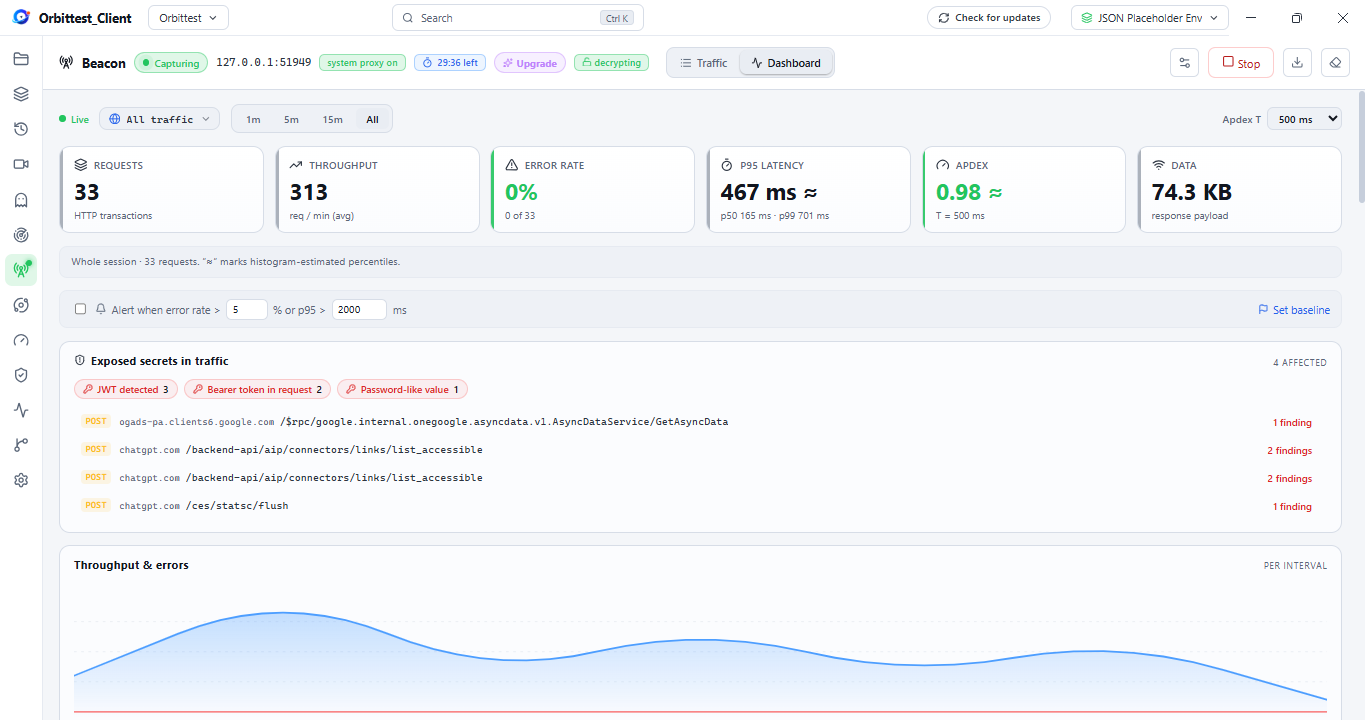Switch to the Traffic tab
Image resolution: width=1365 pixels, height=720 pixels.
(704, 63)
